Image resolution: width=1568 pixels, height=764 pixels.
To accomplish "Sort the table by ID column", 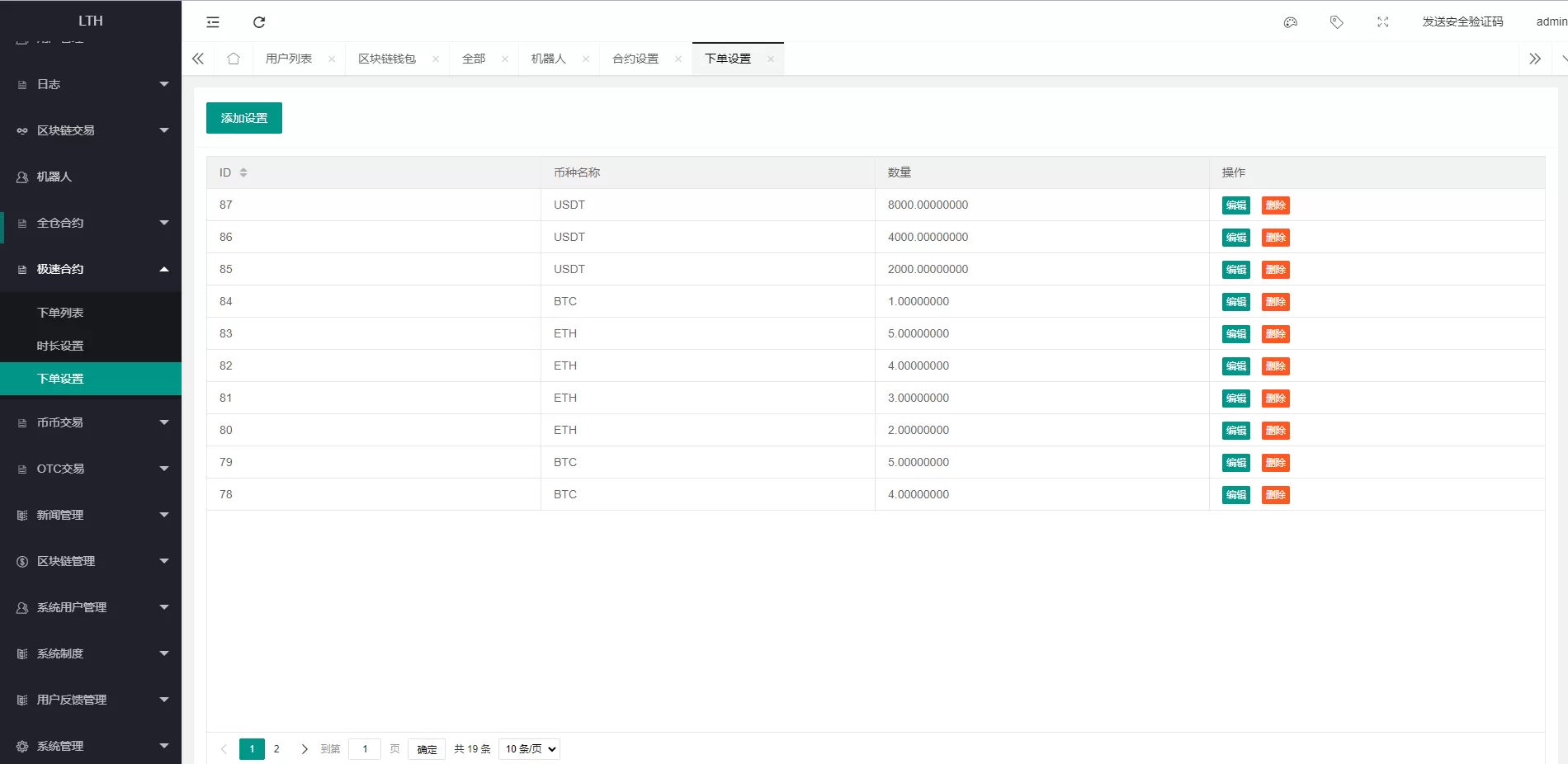I will [x=243, y=172].
